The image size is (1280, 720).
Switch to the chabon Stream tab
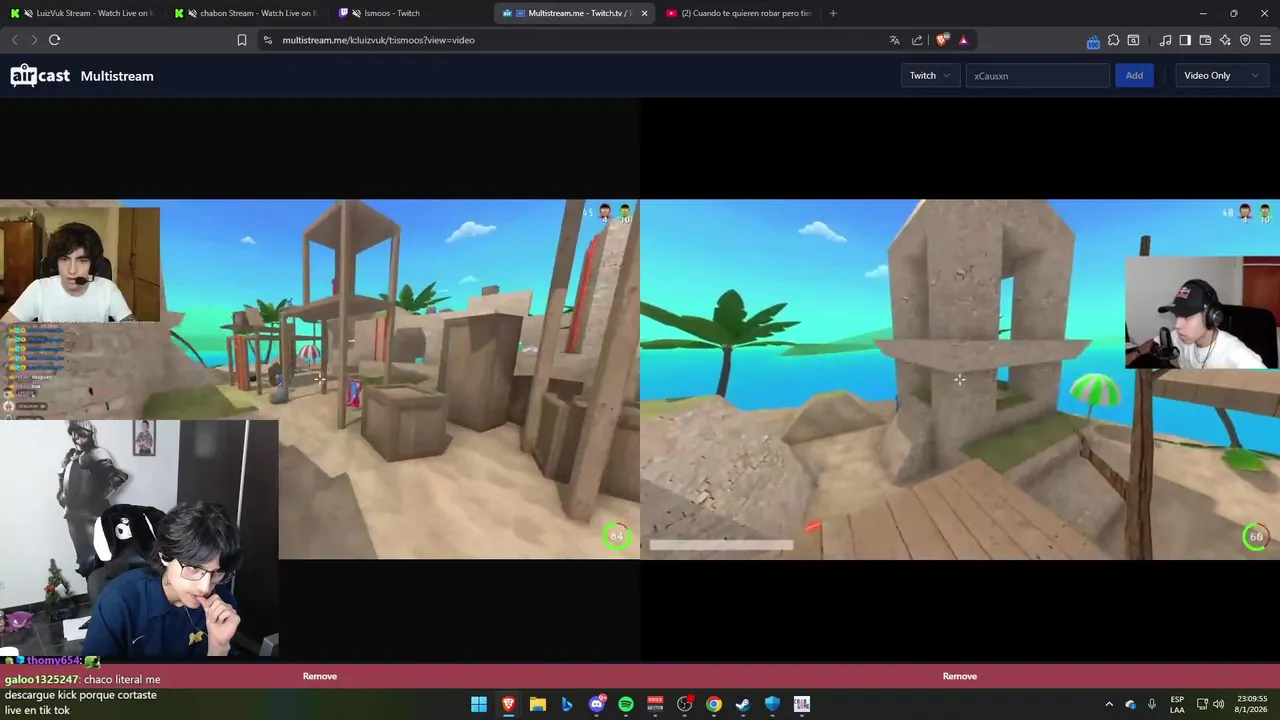pyautogui.click(x=246, y=13)
